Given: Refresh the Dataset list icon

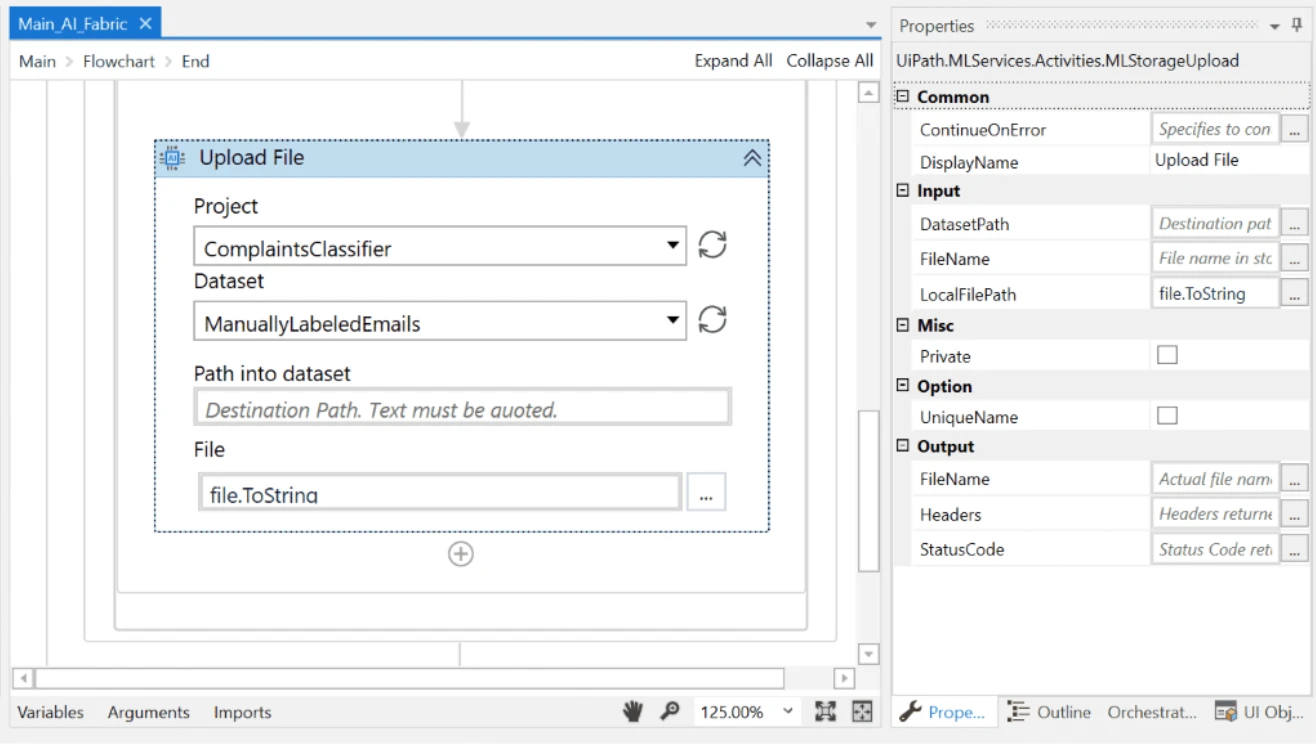Looking at the screenshot, I should click(x=712, y=320).
